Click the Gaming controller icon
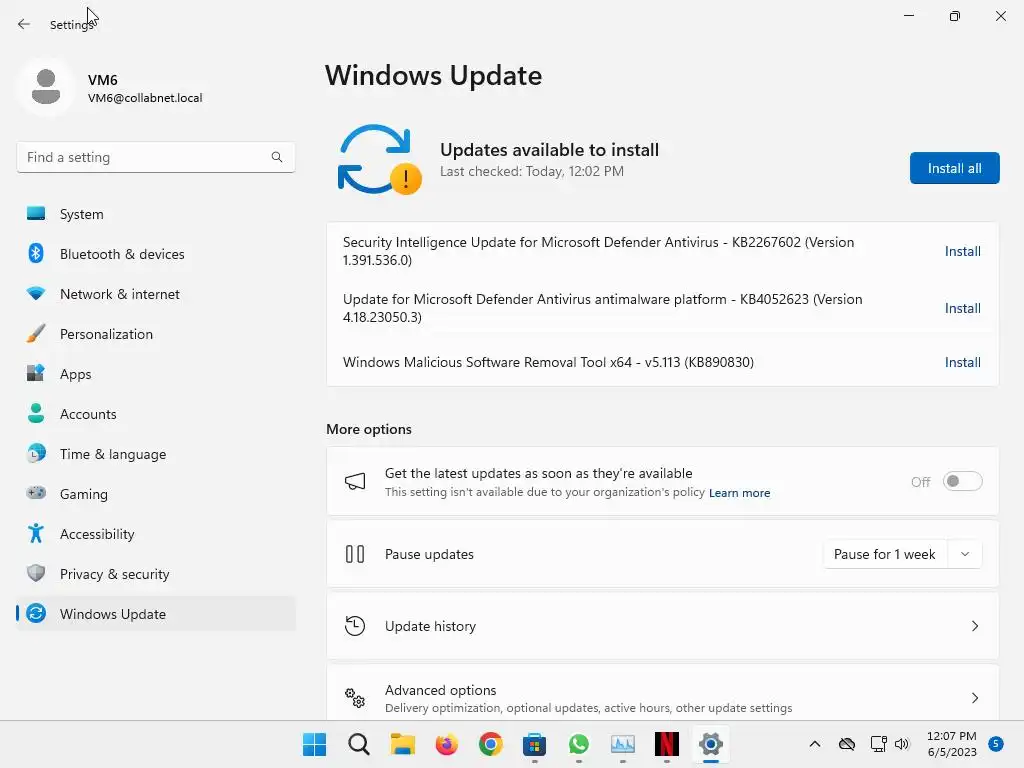The image size is (1024, 768). 36,493
